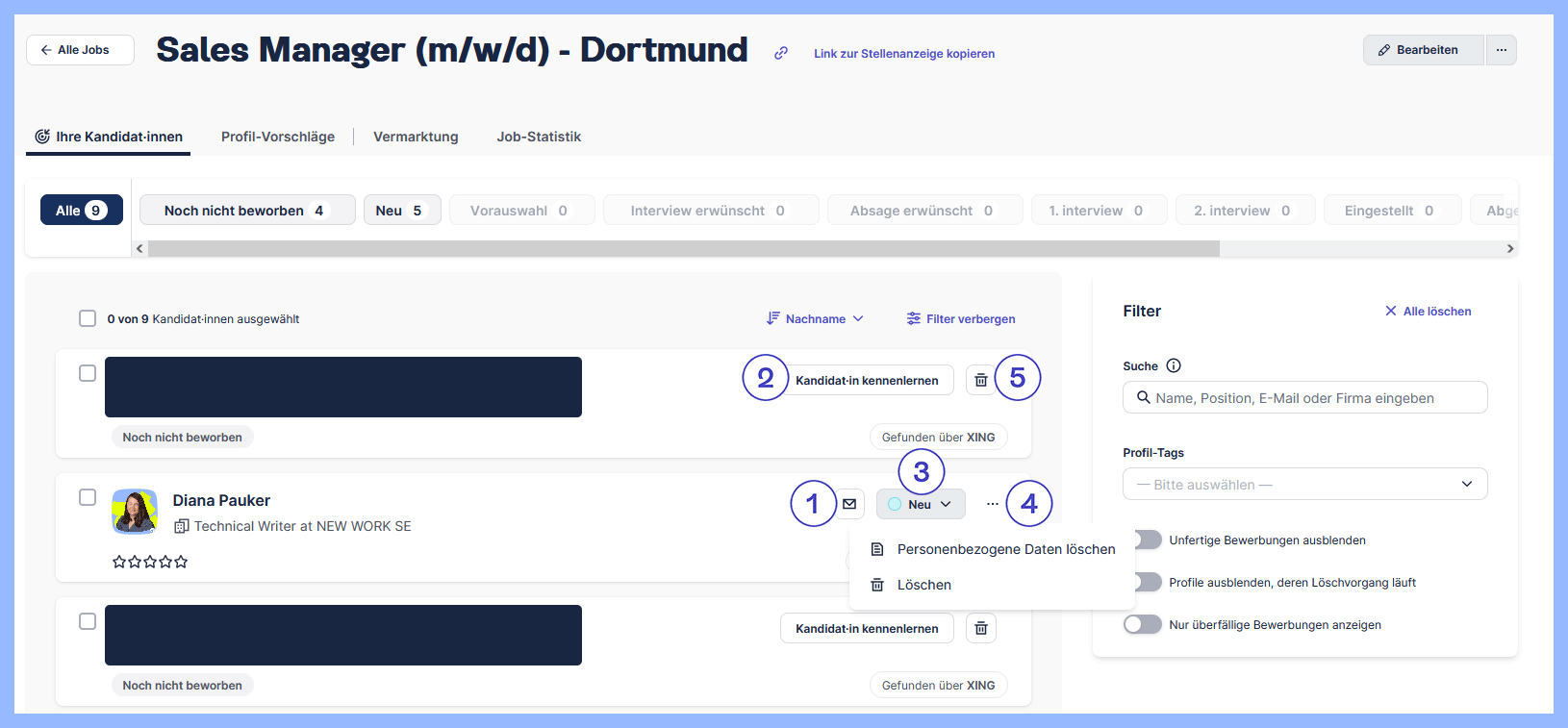Click the info icon next to Suche
Image resolution: width=1568 pixels, height=728 pixels.
pyautogui.click(x=1174, y=365)
